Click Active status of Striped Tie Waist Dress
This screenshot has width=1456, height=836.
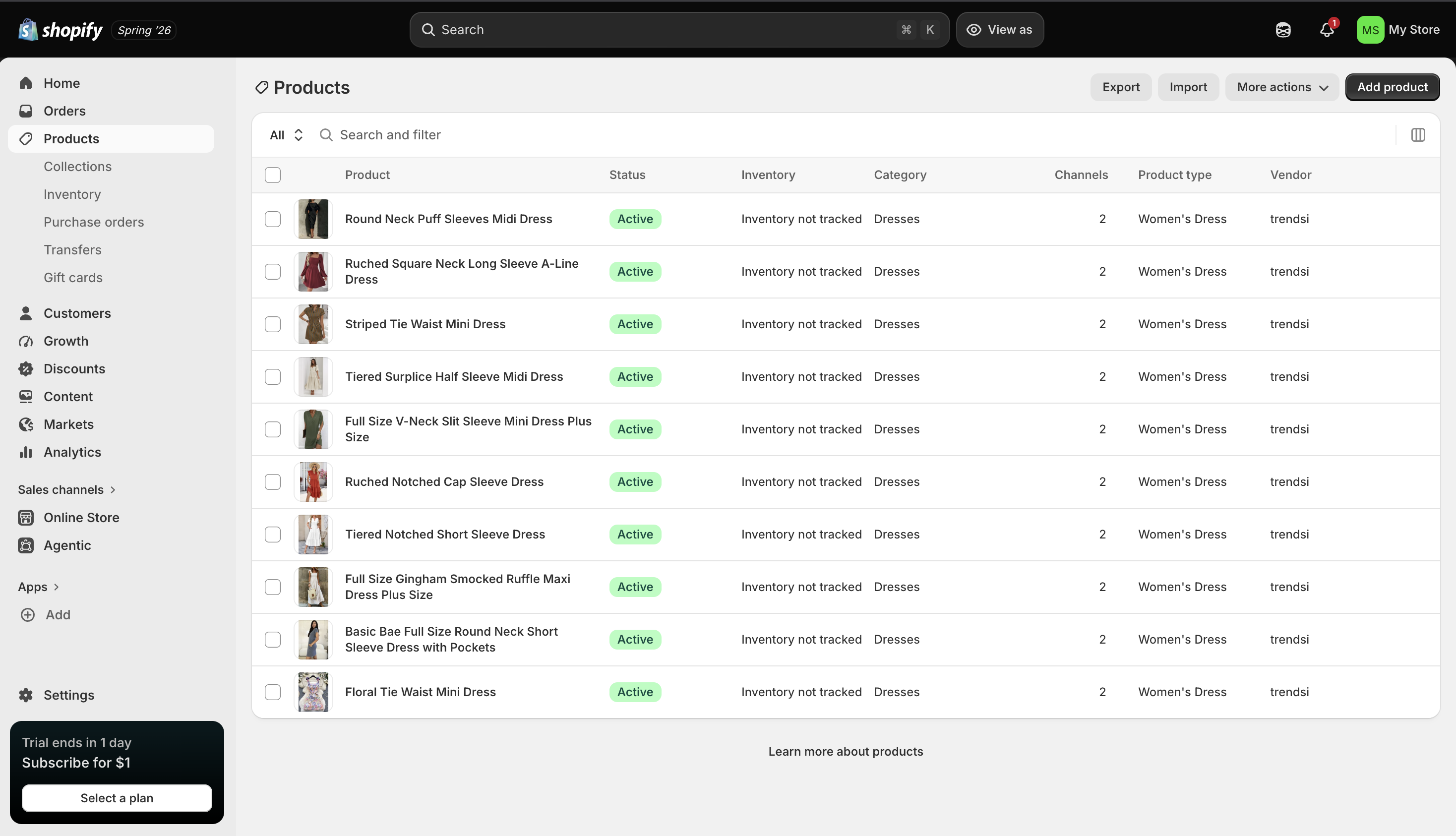pyautogui.click(x=635, y=324)
